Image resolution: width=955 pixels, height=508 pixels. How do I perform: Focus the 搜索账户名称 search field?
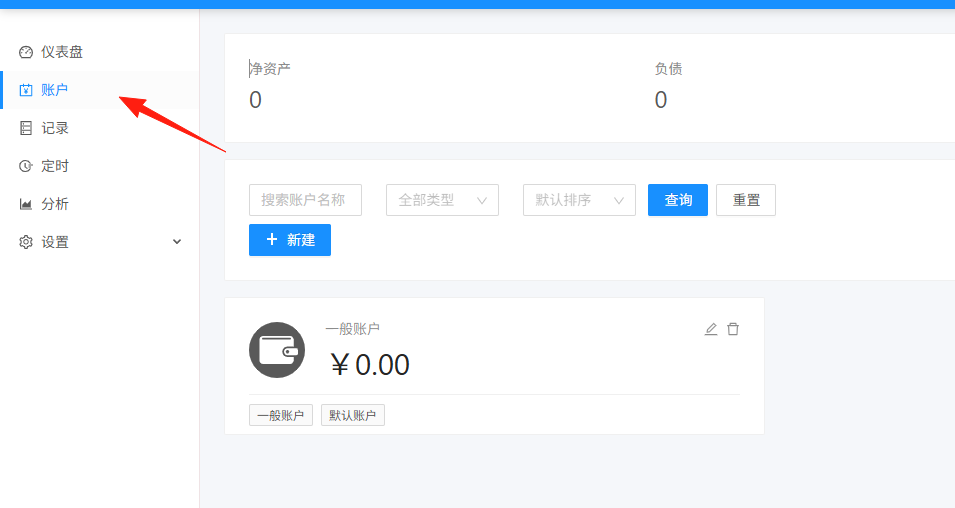305,200
